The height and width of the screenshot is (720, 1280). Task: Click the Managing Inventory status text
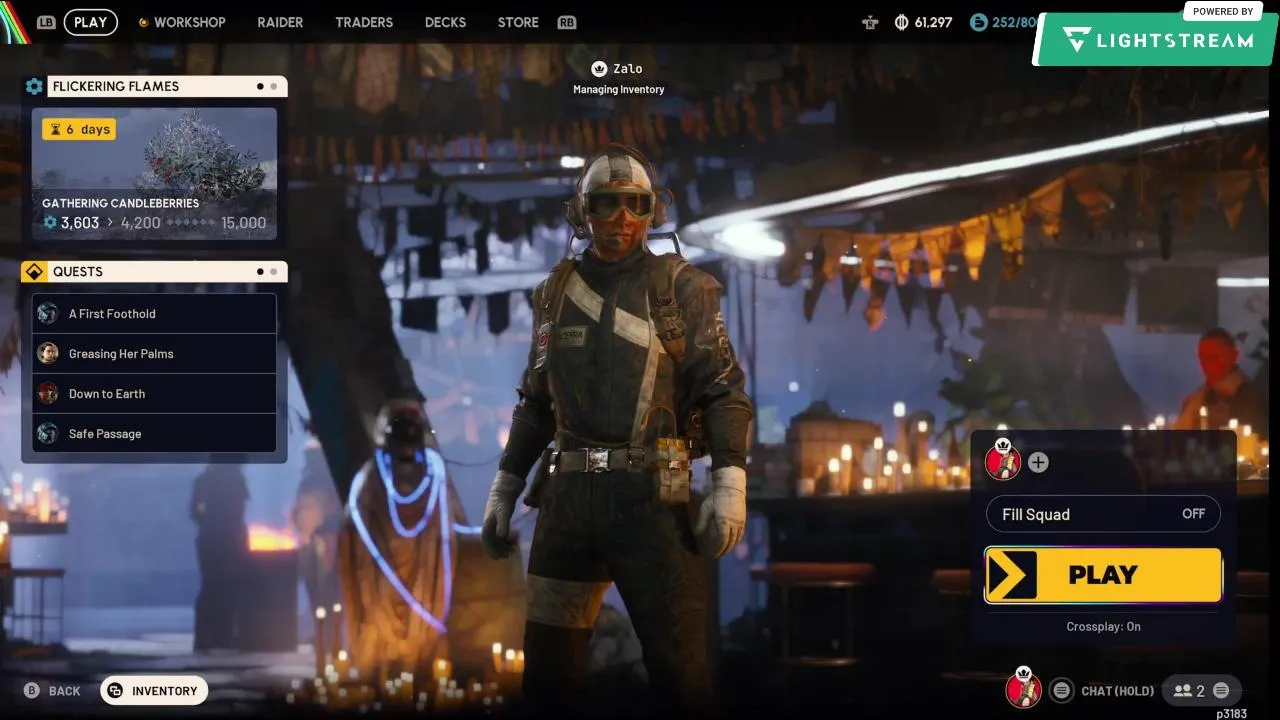tap(618, 90)
